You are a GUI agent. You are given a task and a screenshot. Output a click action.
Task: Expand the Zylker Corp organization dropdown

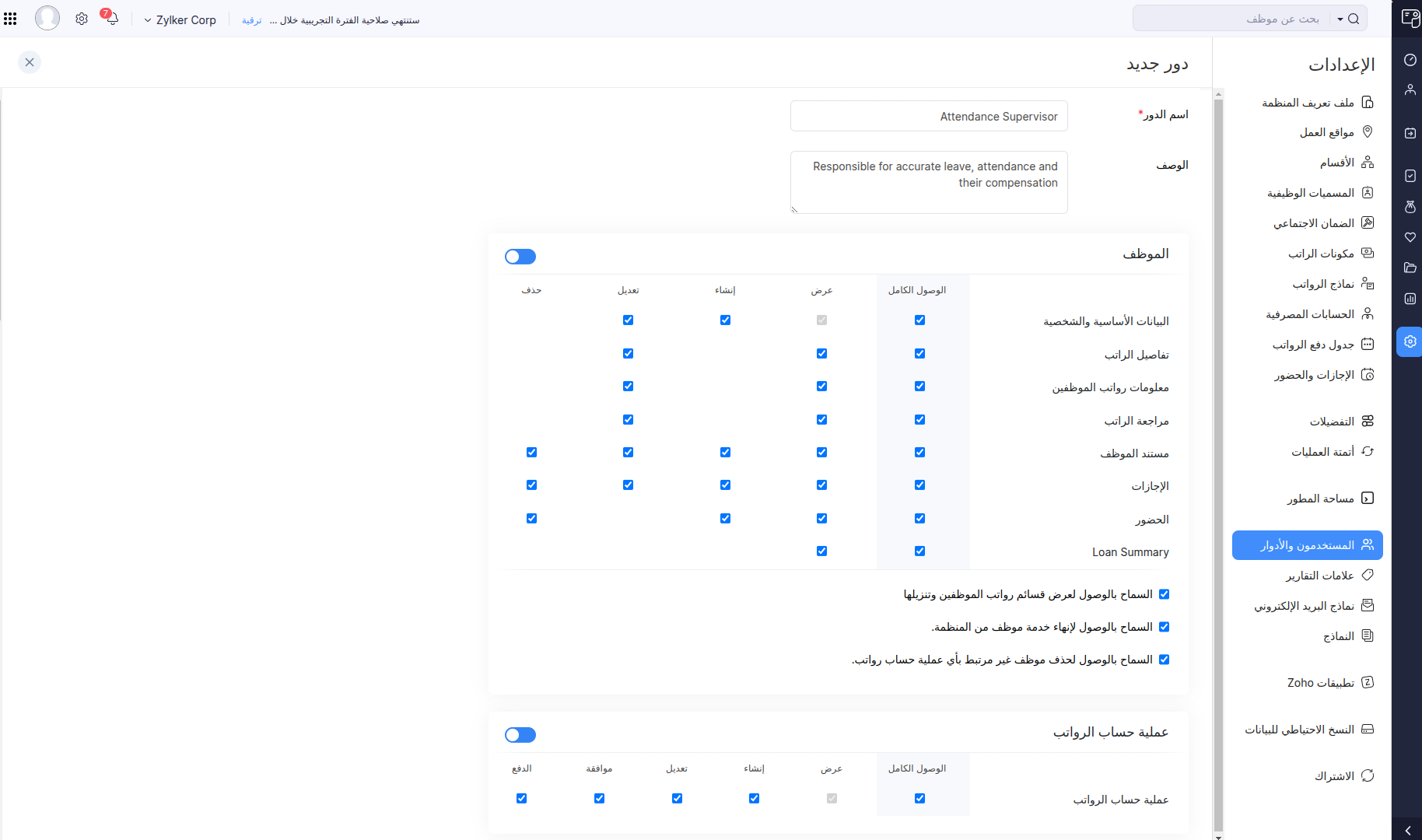180,20
